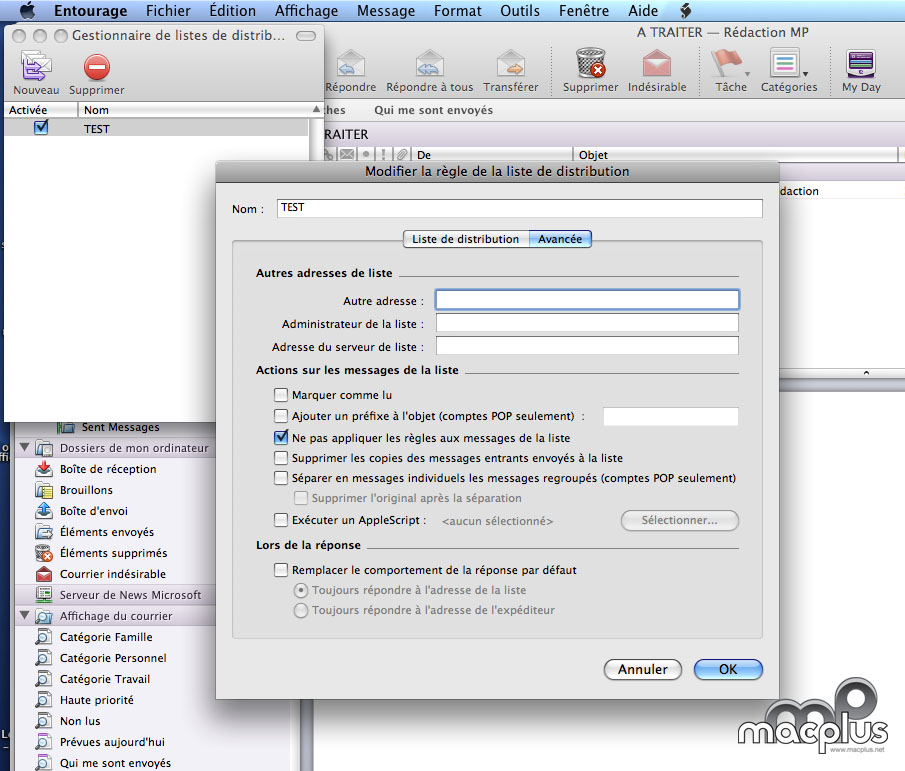Click Qui me sont envoyés filter tab
905x771 pixels.
433,110
